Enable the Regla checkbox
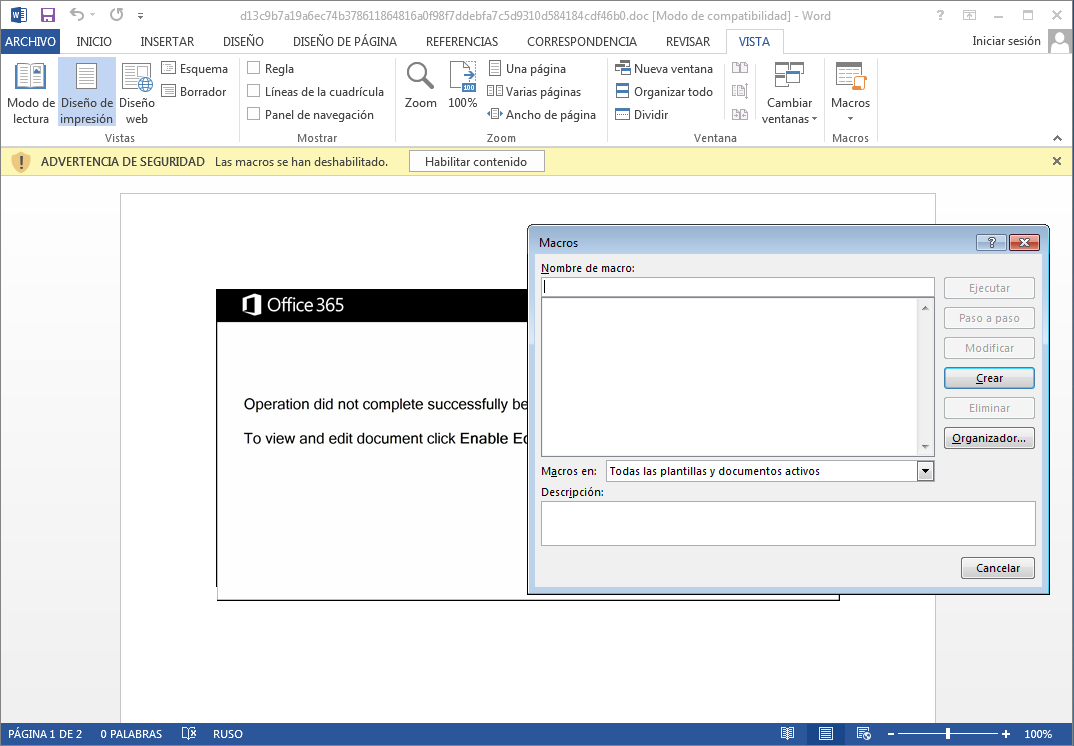Image resolution: width=1074 pixels, height=746 pixels. (254, 69)
